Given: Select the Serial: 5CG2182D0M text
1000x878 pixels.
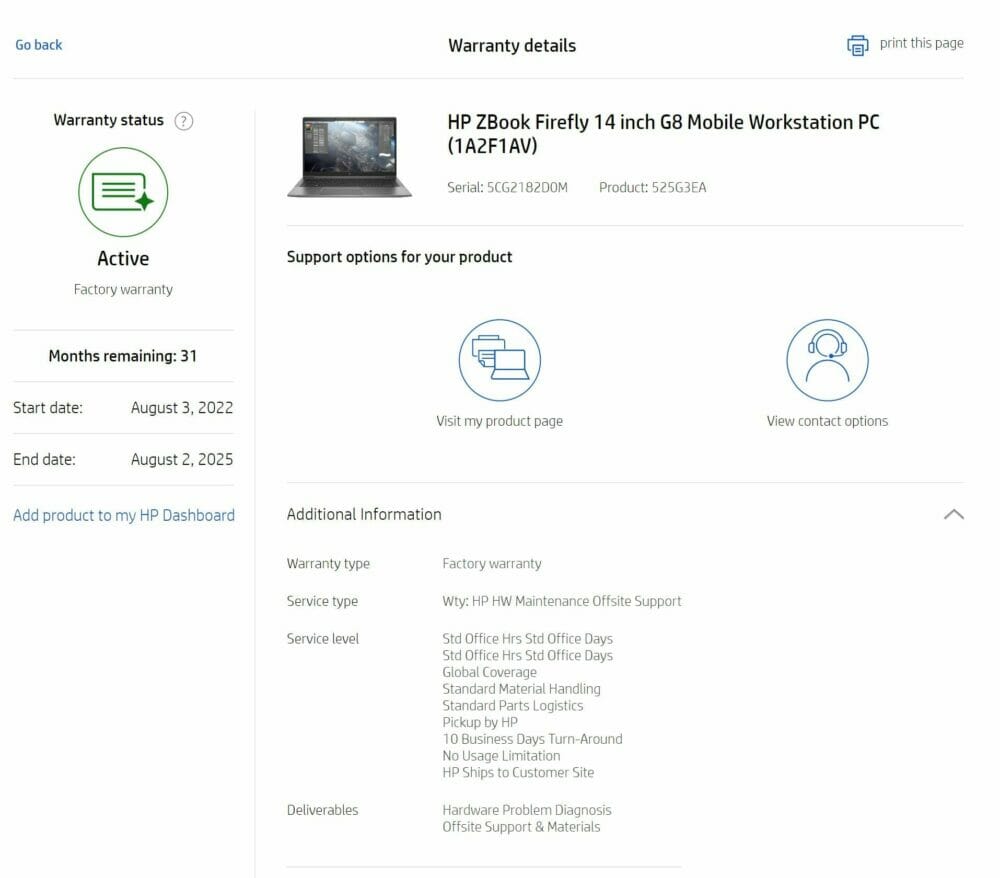Looking at the screenshot, I should (507, 187).
